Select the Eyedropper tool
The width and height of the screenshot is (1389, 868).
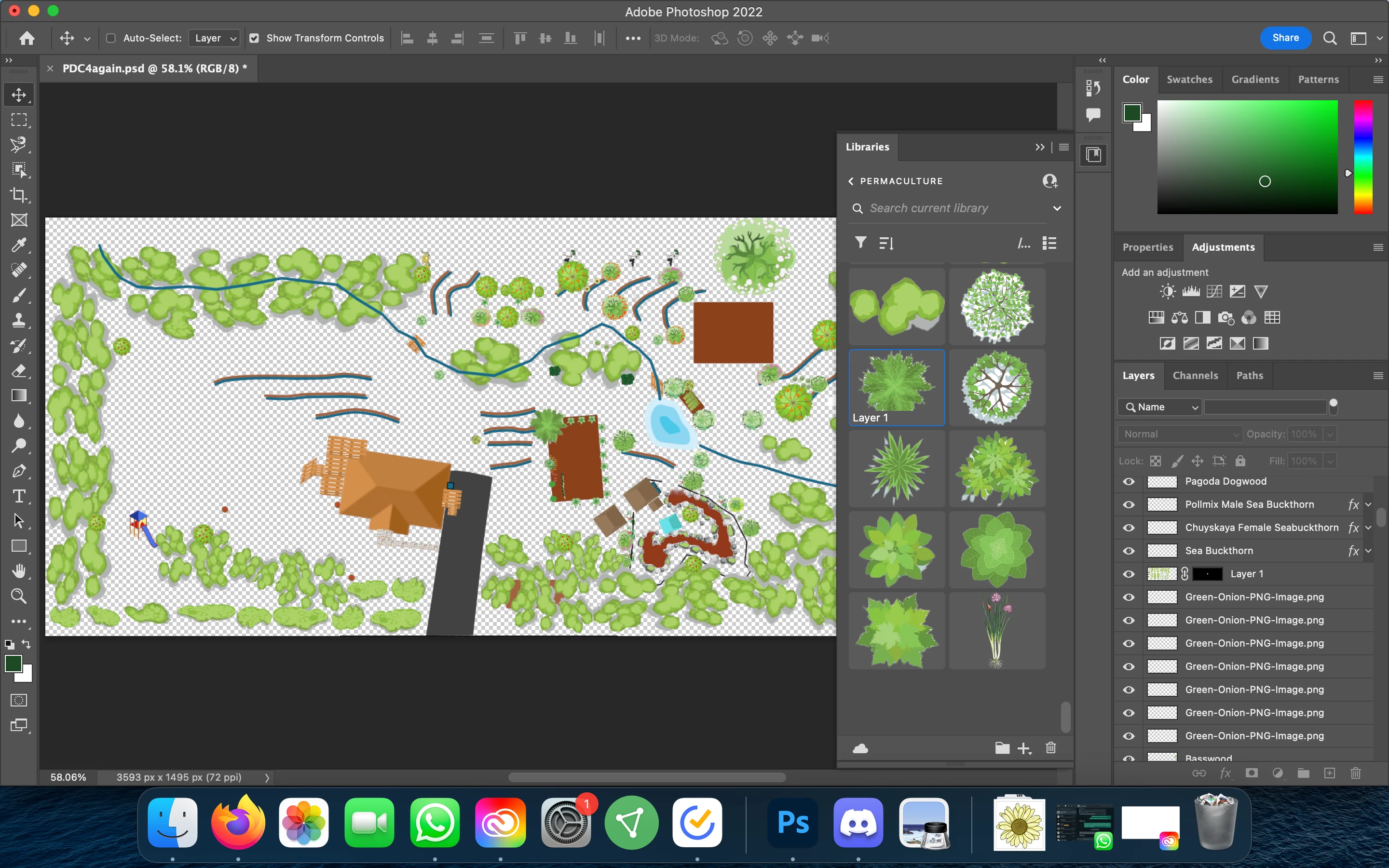pos(19,245)
